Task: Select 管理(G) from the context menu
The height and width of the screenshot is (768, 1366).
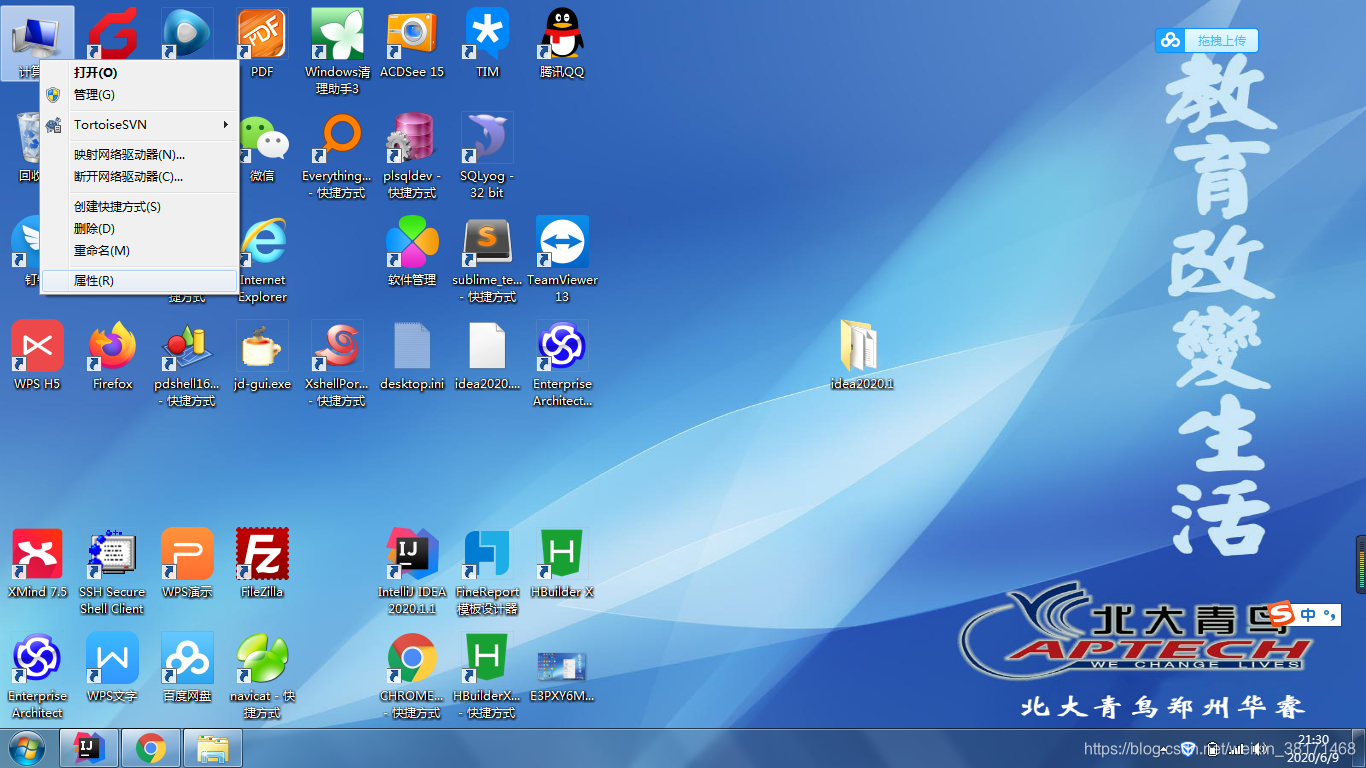Action: tap(139, 95)
